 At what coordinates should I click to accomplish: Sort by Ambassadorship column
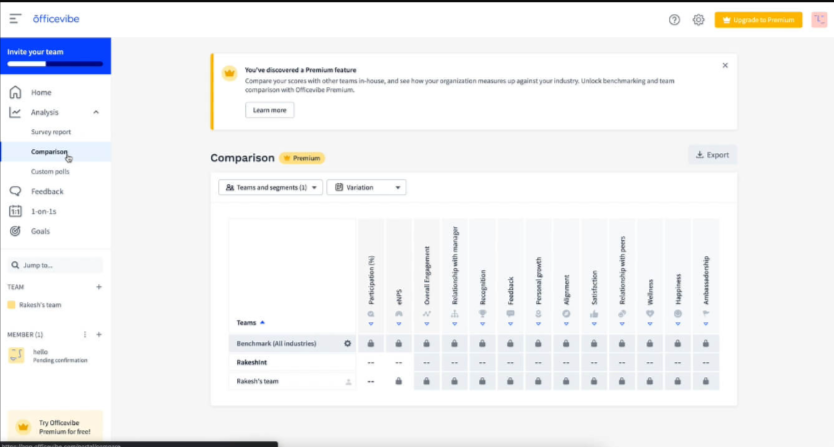[706, 324]
